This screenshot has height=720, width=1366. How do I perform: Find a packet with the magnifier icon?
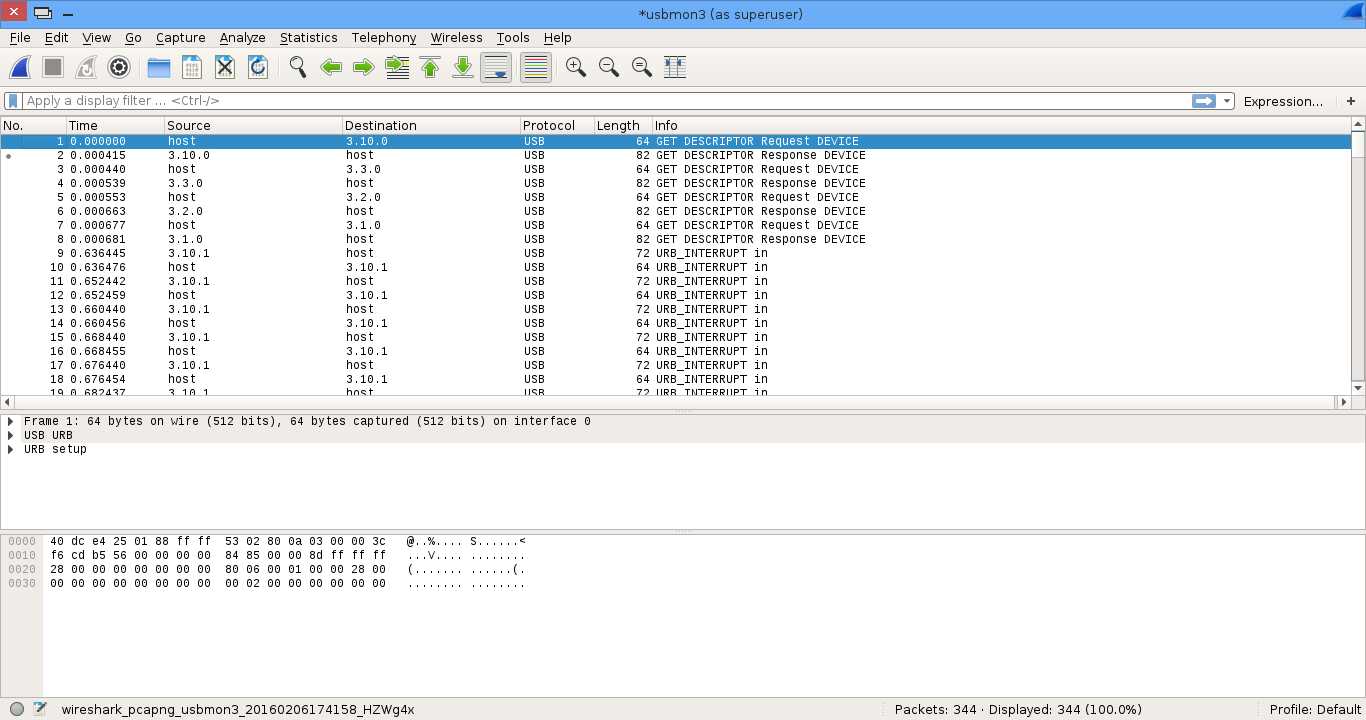[298, 67]
